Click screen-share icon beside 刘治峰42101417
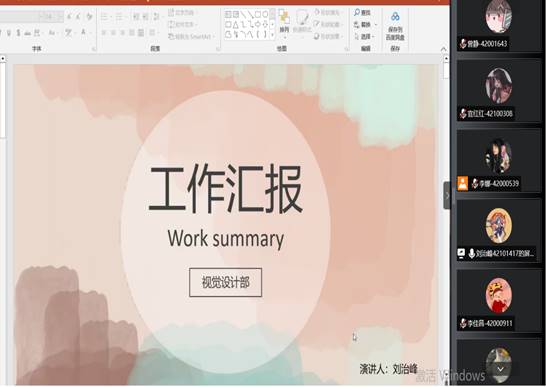 pos(461,253)
